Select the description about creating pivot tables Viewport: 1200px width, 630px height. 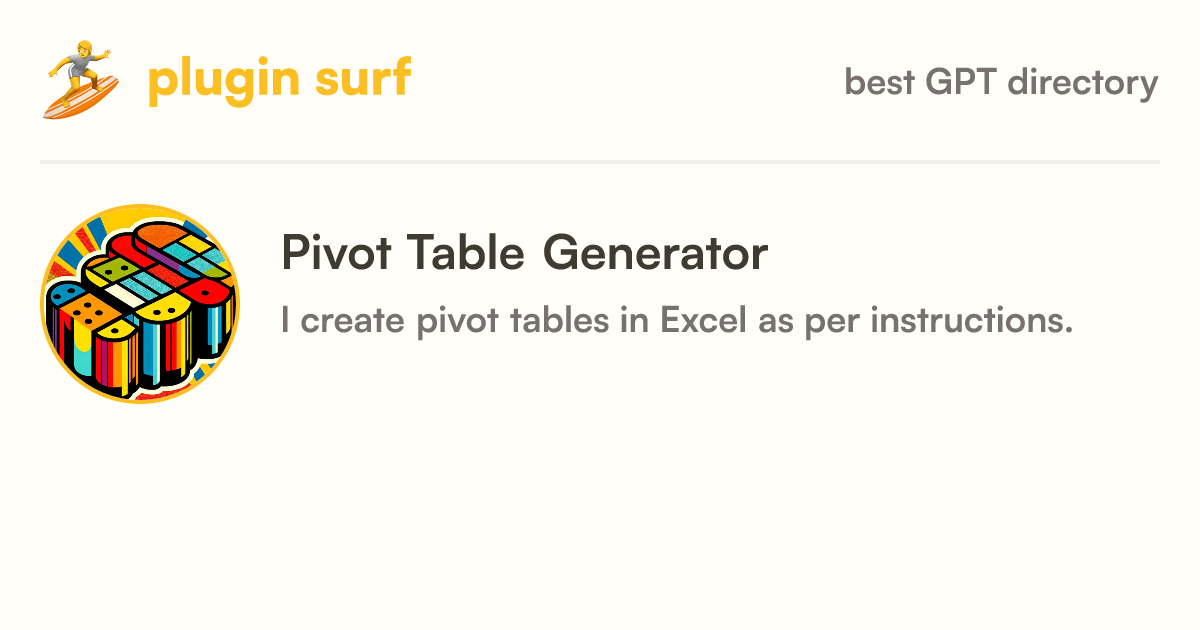[677, 322]
